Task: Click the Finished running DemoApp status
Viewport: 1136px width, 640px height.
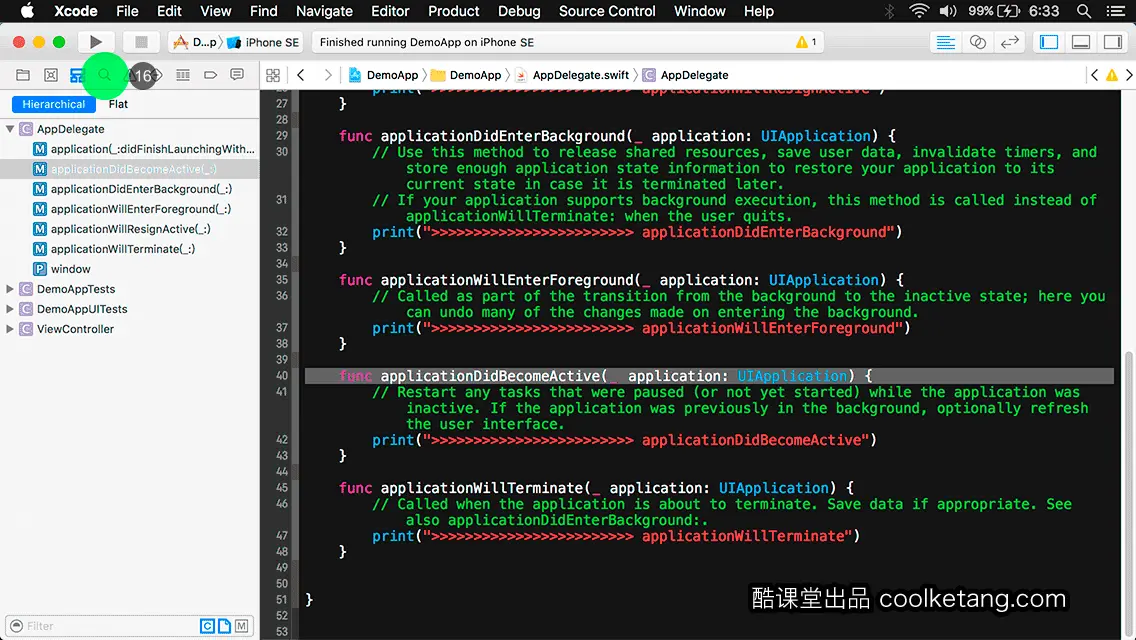Action: (x=427, y=42)
